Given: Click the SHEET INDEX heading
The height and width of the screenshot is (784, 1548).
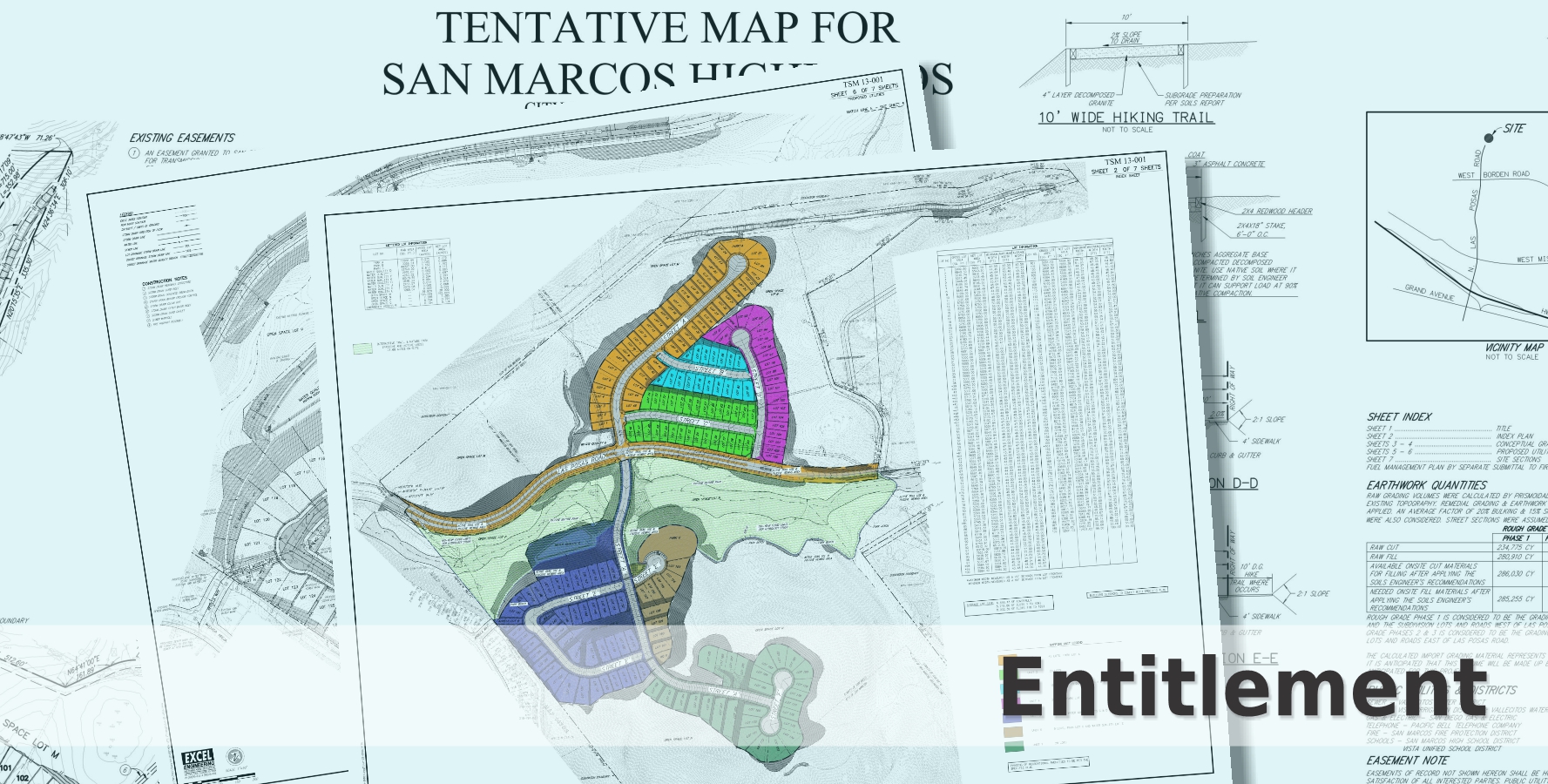Looking at the screenshot, I should tap(1399, 416).
